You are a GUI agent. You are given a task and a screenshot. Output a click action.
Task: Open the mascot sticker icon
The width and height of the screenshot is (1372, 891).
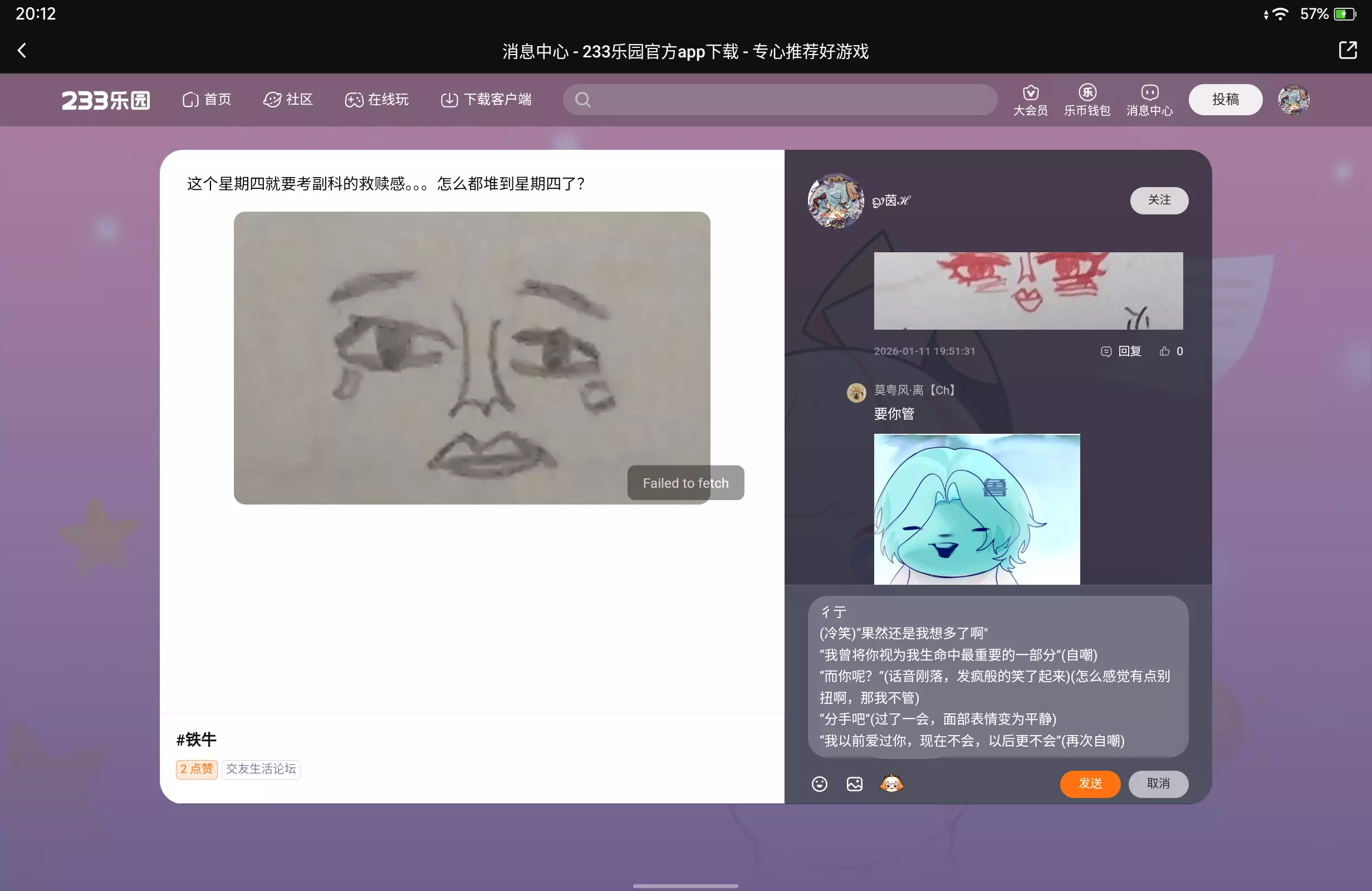tap(891, 784)
